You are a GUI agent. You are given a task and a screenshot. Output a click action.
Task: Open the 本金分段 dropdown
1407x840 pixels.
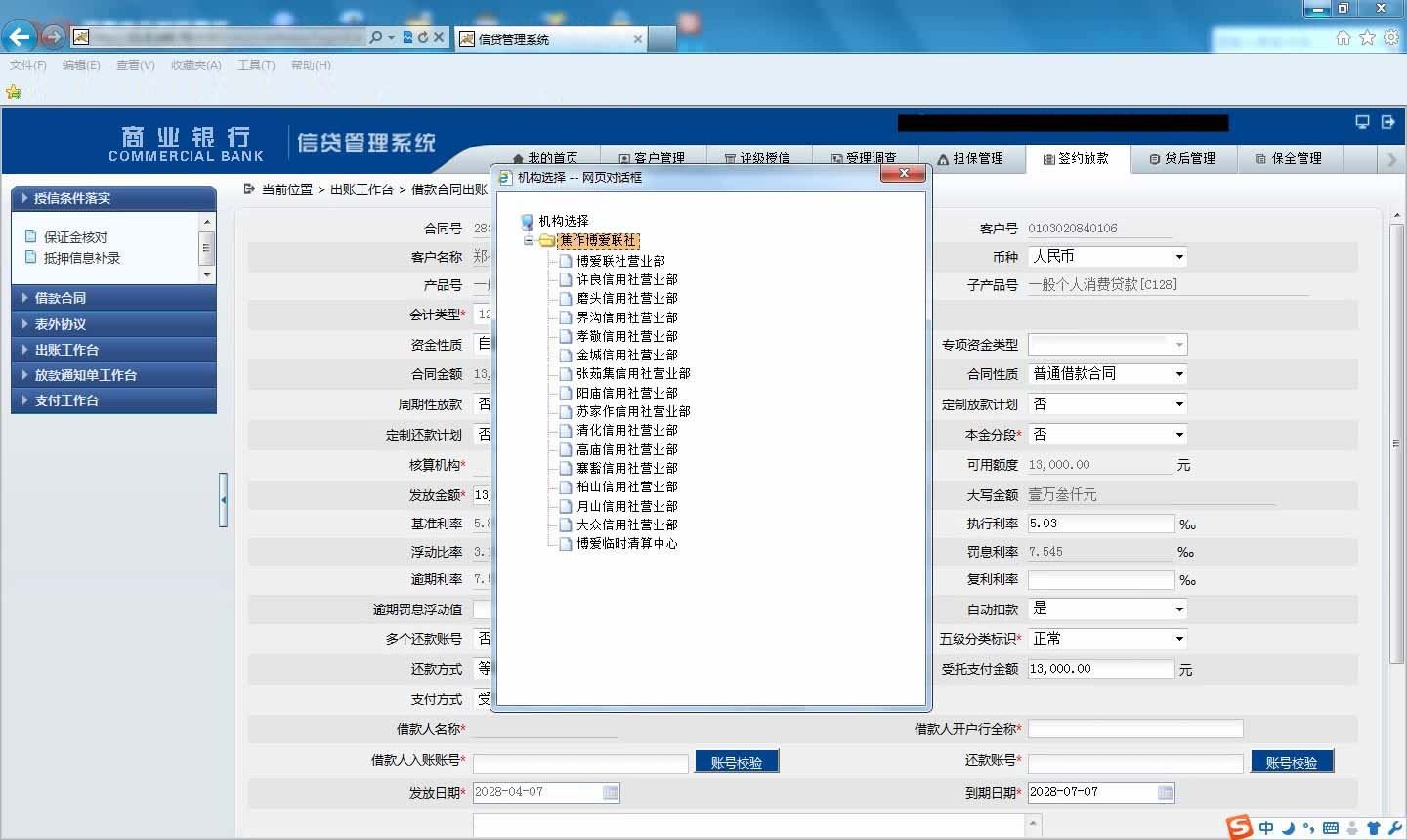click(x=1108, y=435)
